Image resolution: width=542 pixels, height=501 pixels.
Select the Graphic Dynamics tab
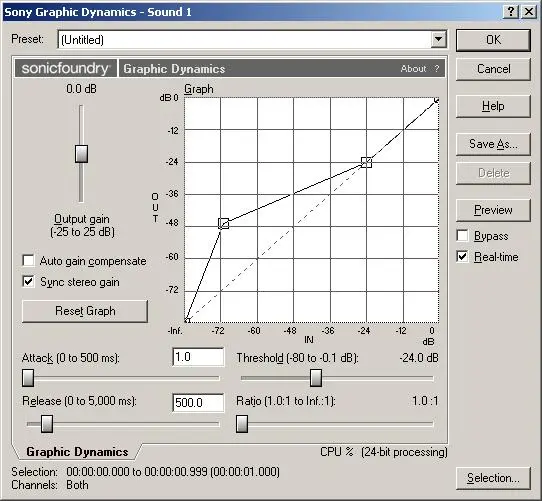point(77,452)
